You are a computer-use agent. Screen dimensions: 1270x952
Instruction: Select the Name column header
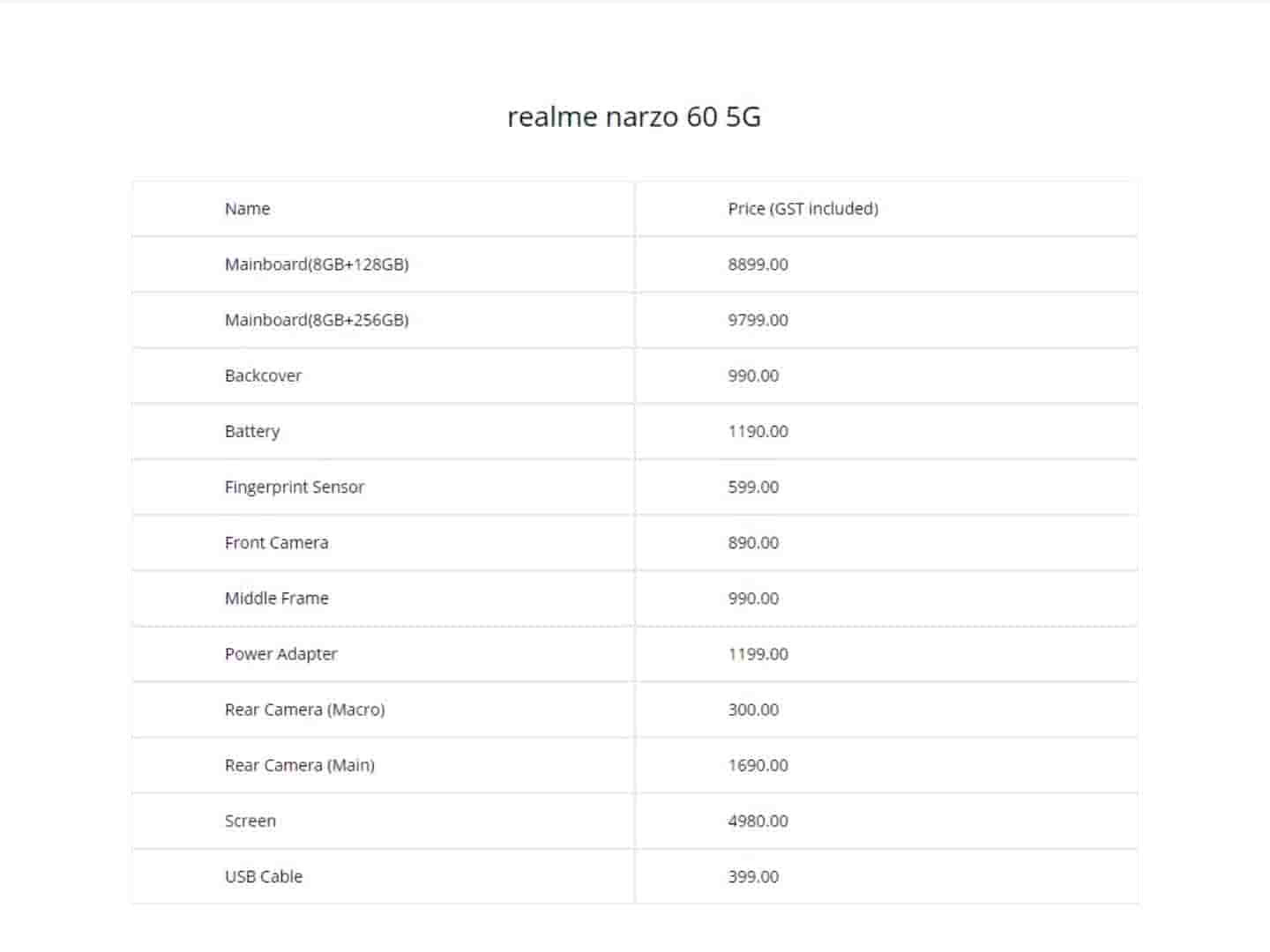tap(247, 209)
